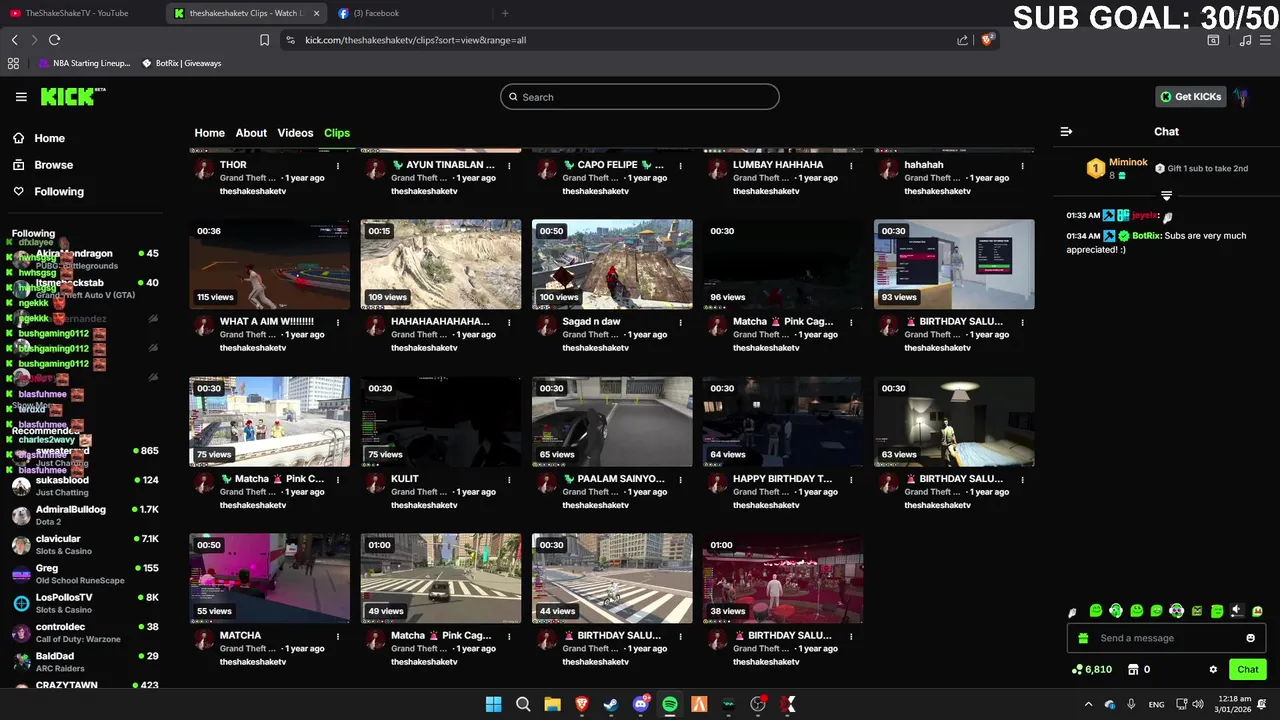Reload the page
The width and height of the screenshot is (1280, 720).
click(x=54, y=40)
